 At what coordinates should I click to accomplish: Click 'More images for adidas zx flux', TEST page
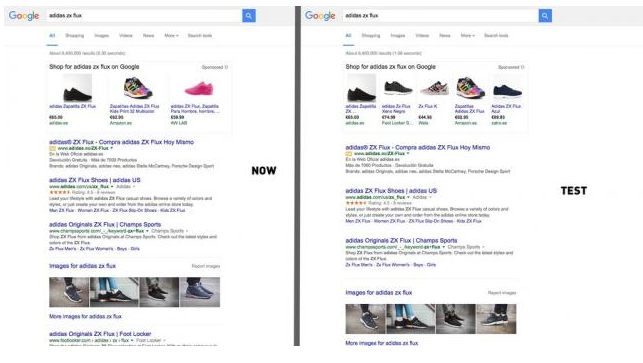(x=381, y=343)
